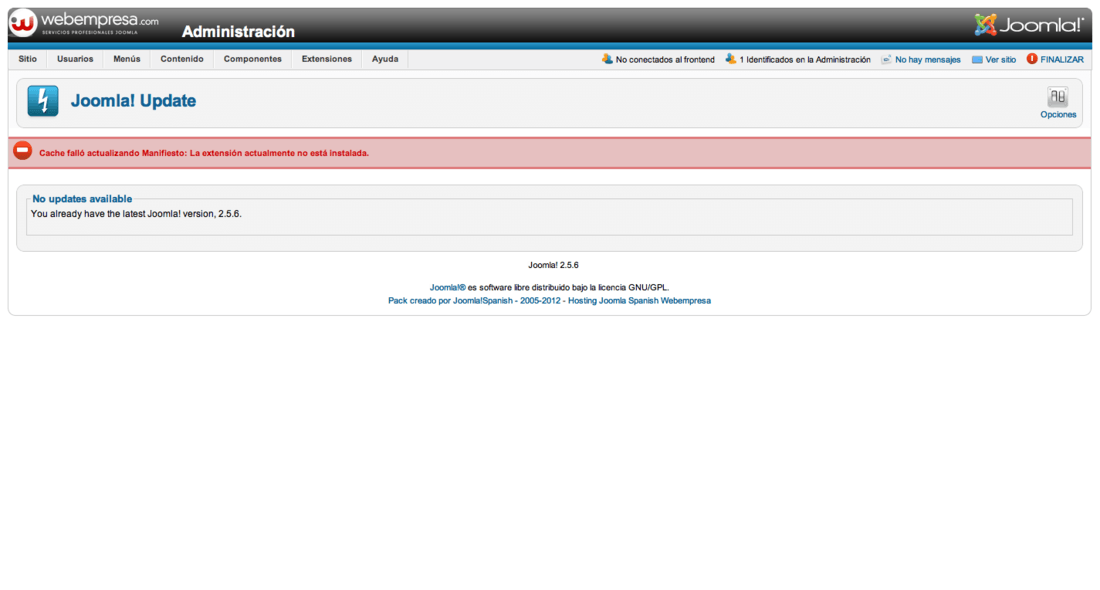
Task: Click the frontend users icon
Action: (607, 59)
